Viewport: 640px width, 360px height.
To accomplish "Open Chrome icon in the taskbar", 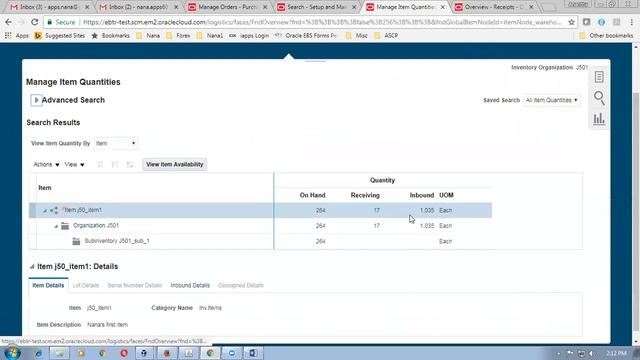I will (x=210, y=353).
